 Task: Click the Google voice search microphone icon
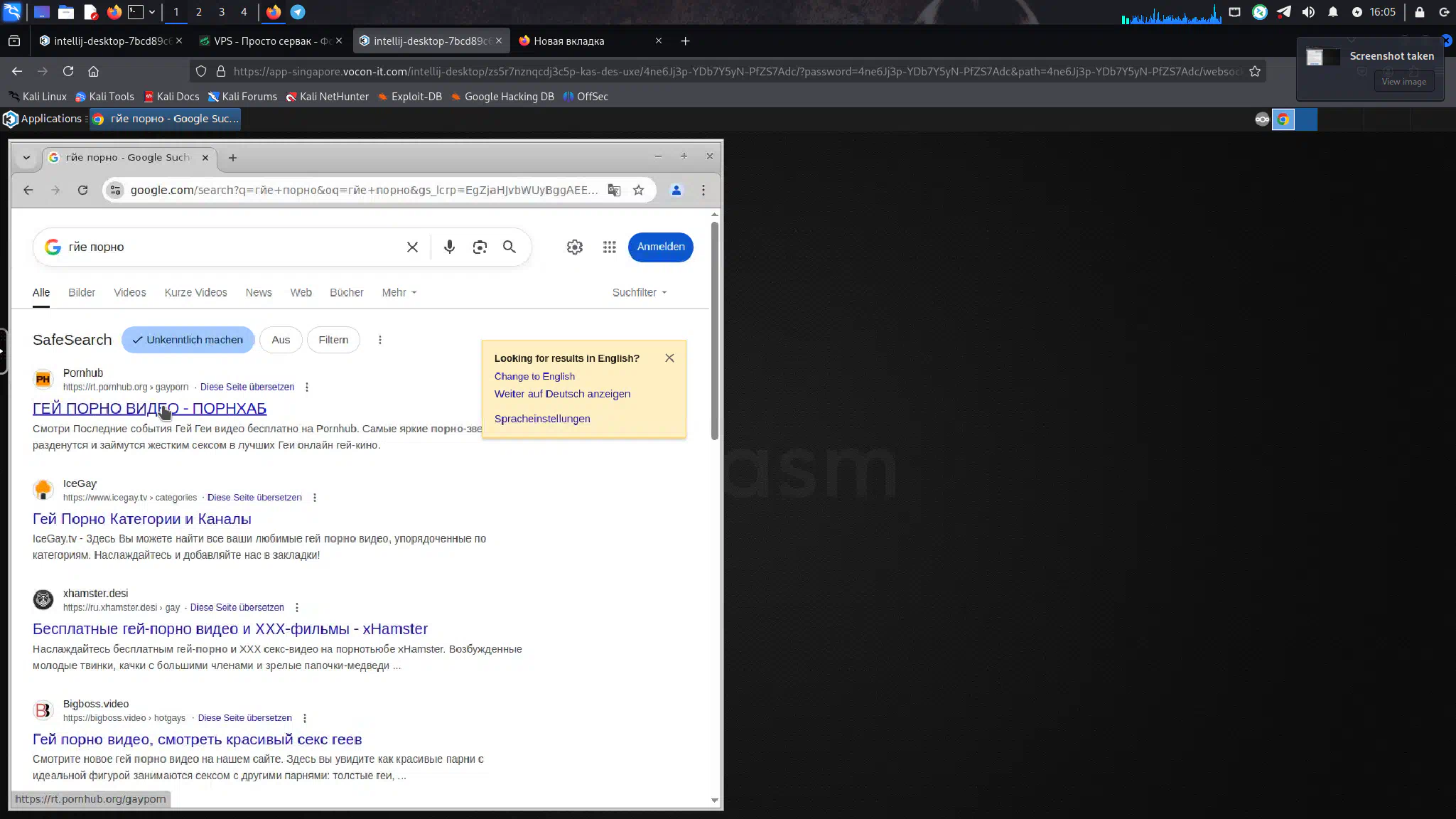(x=449, y=247)
